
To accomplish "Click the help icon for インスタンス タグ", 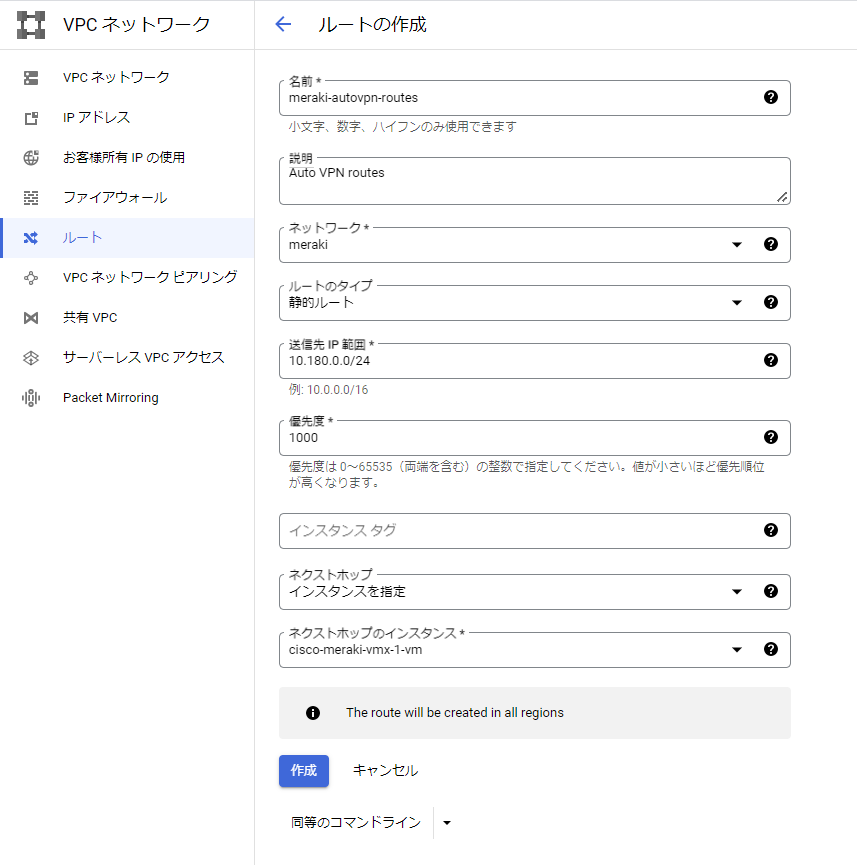I will [x=770, y=530].
